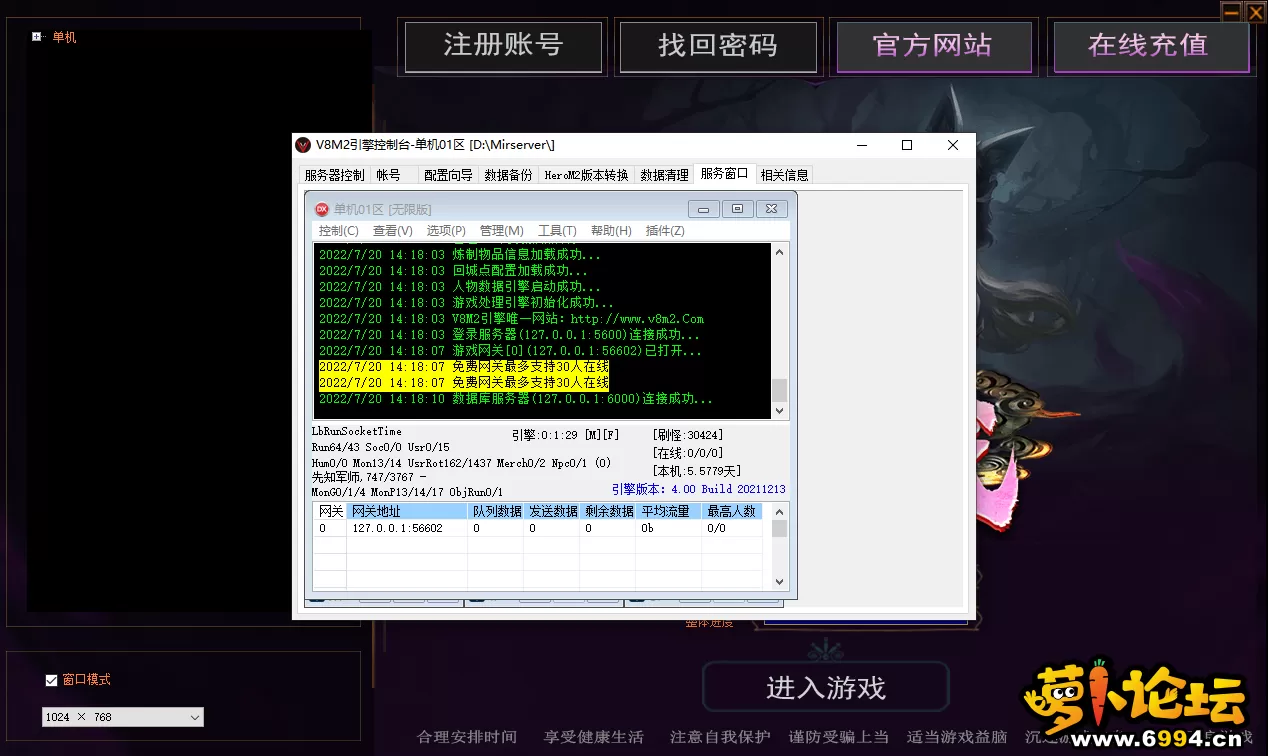Click the gateway table scroll-down arrow
Screen dimensions: 1268x756
pyautogui.click(x=780, y=582)
